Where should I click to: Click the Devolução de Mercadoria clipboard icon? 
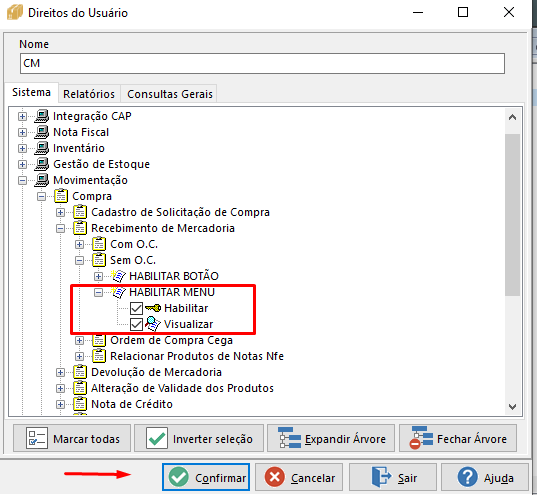tap(80, 372)
